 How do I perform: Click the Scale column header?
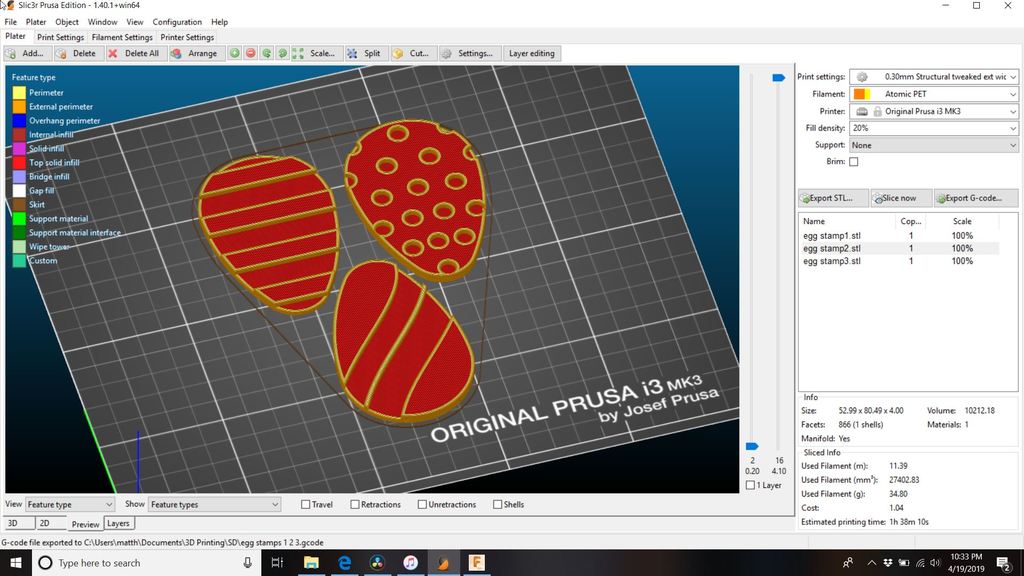click(962, 221)
